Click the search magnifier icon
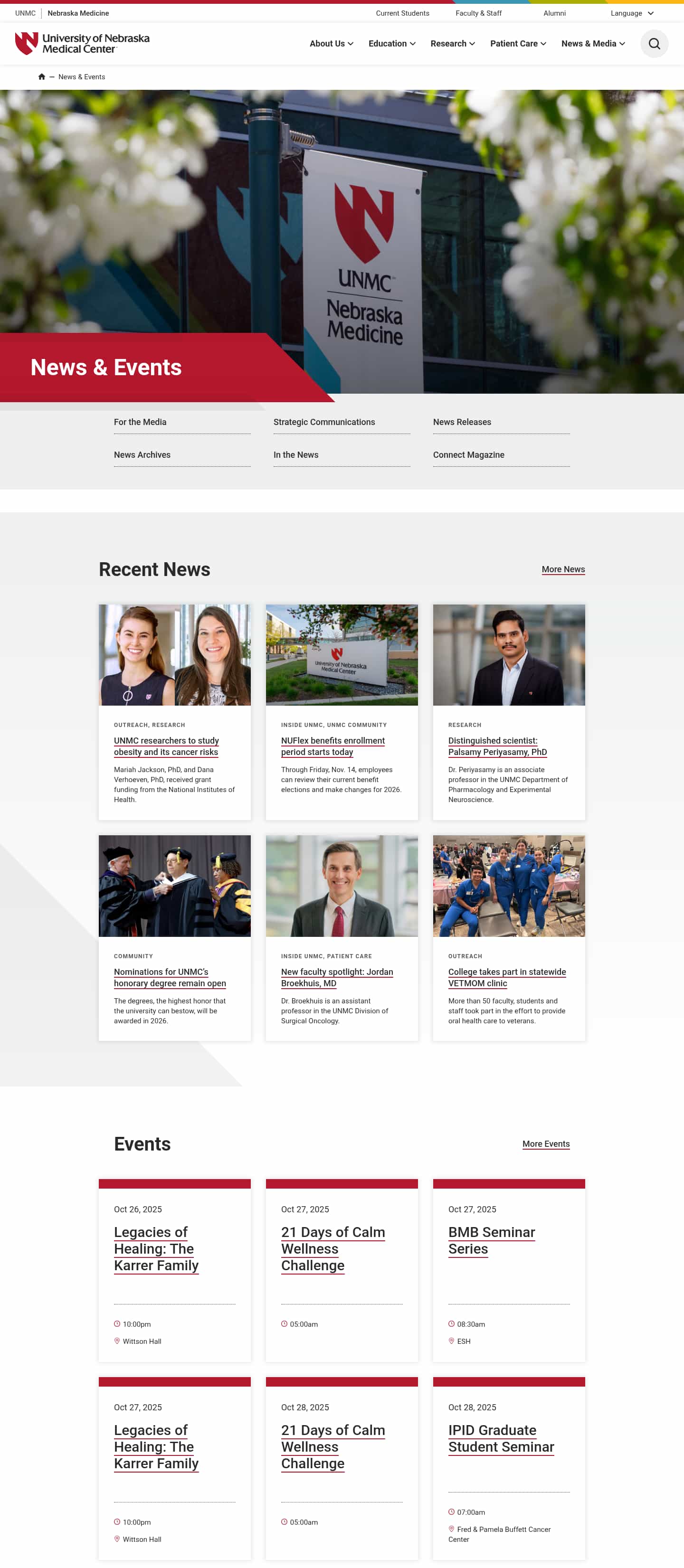This screenshot has height=1568, width=684. coord(654,44)
